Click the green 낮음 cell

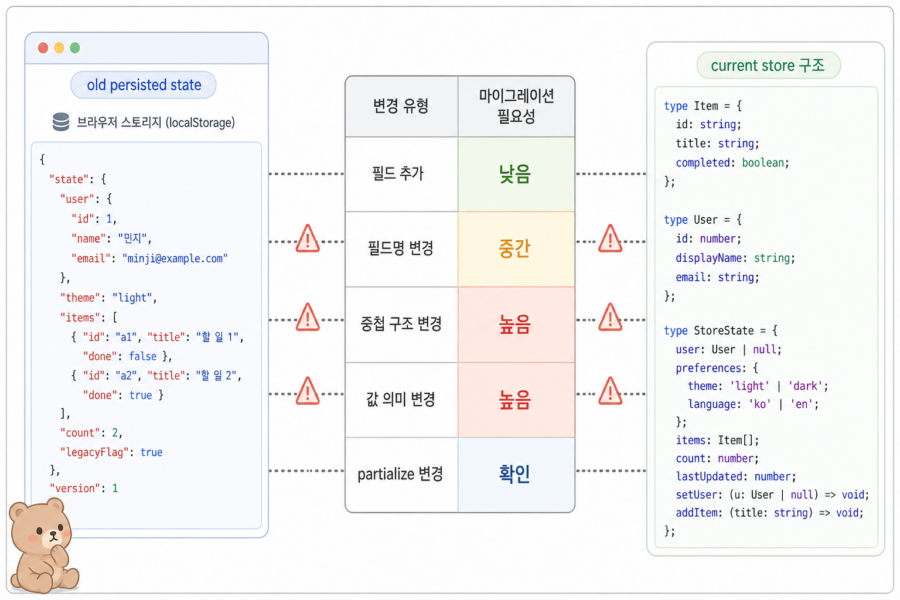coord(516,174)
